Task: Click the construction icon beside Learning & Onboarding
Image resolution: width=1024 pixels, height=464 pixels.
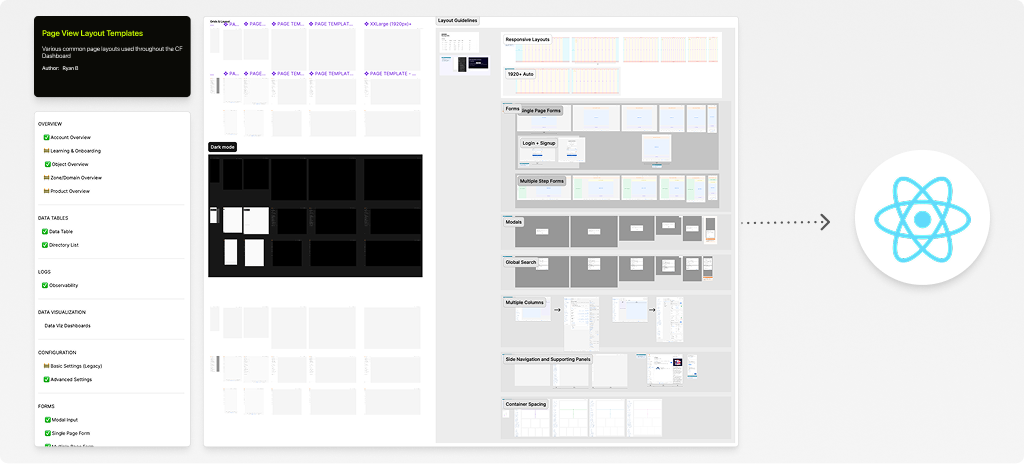Action: click(x=46, y=151)
